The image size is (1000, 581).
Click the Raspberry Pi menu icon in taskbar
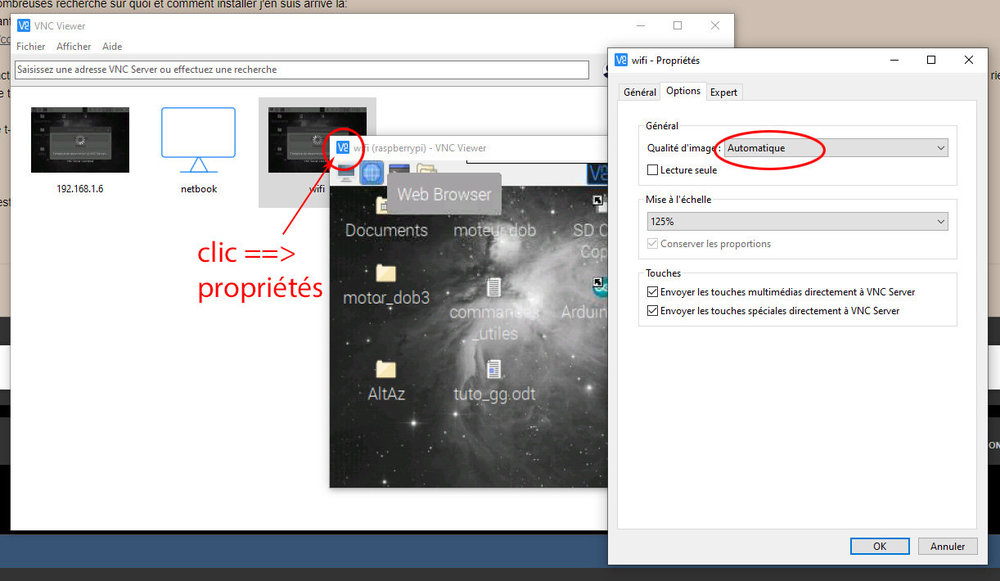pos(346,172)
